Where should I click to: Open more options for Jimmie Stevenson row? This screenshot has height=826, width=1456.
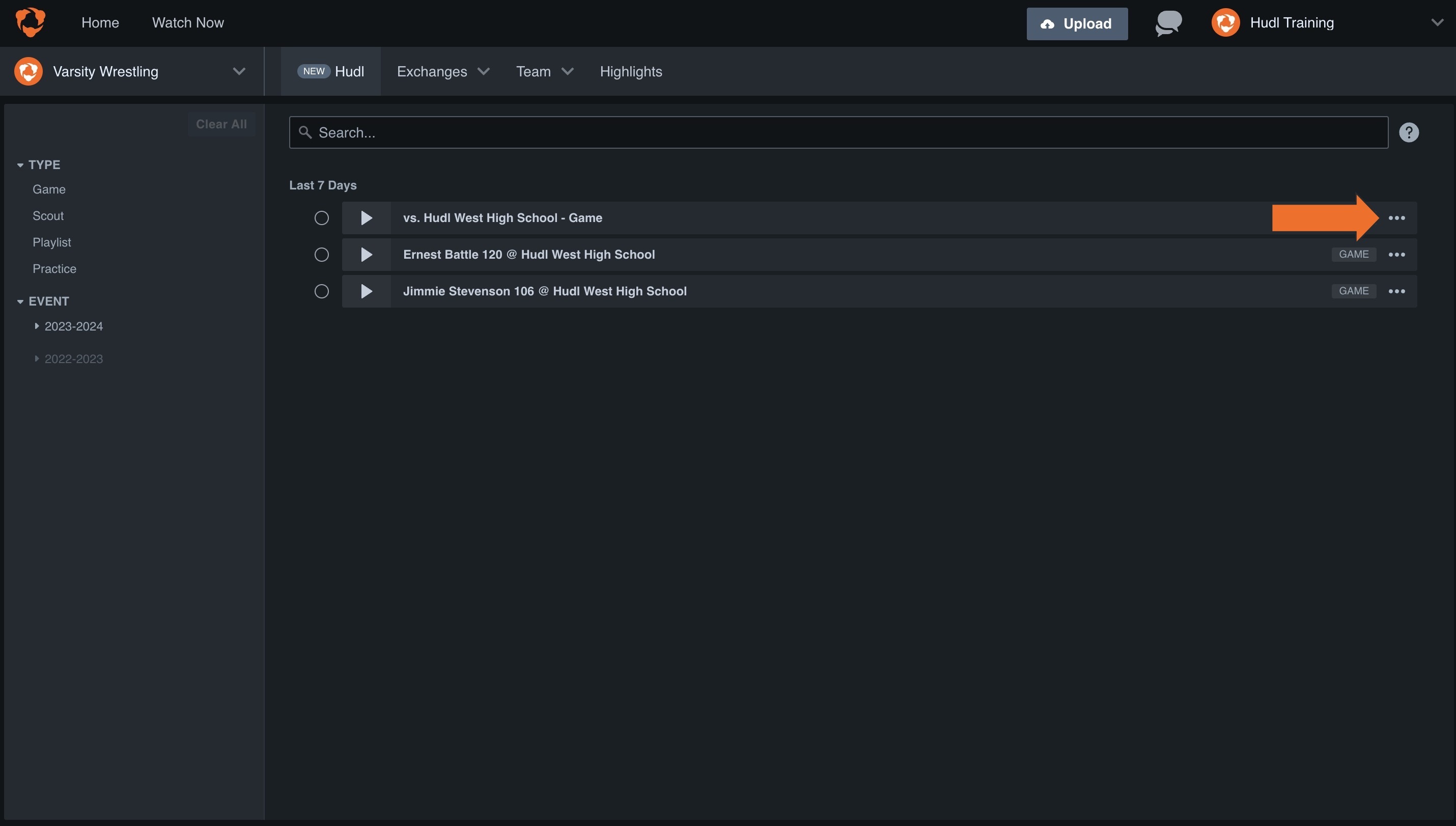point(1396,292)
